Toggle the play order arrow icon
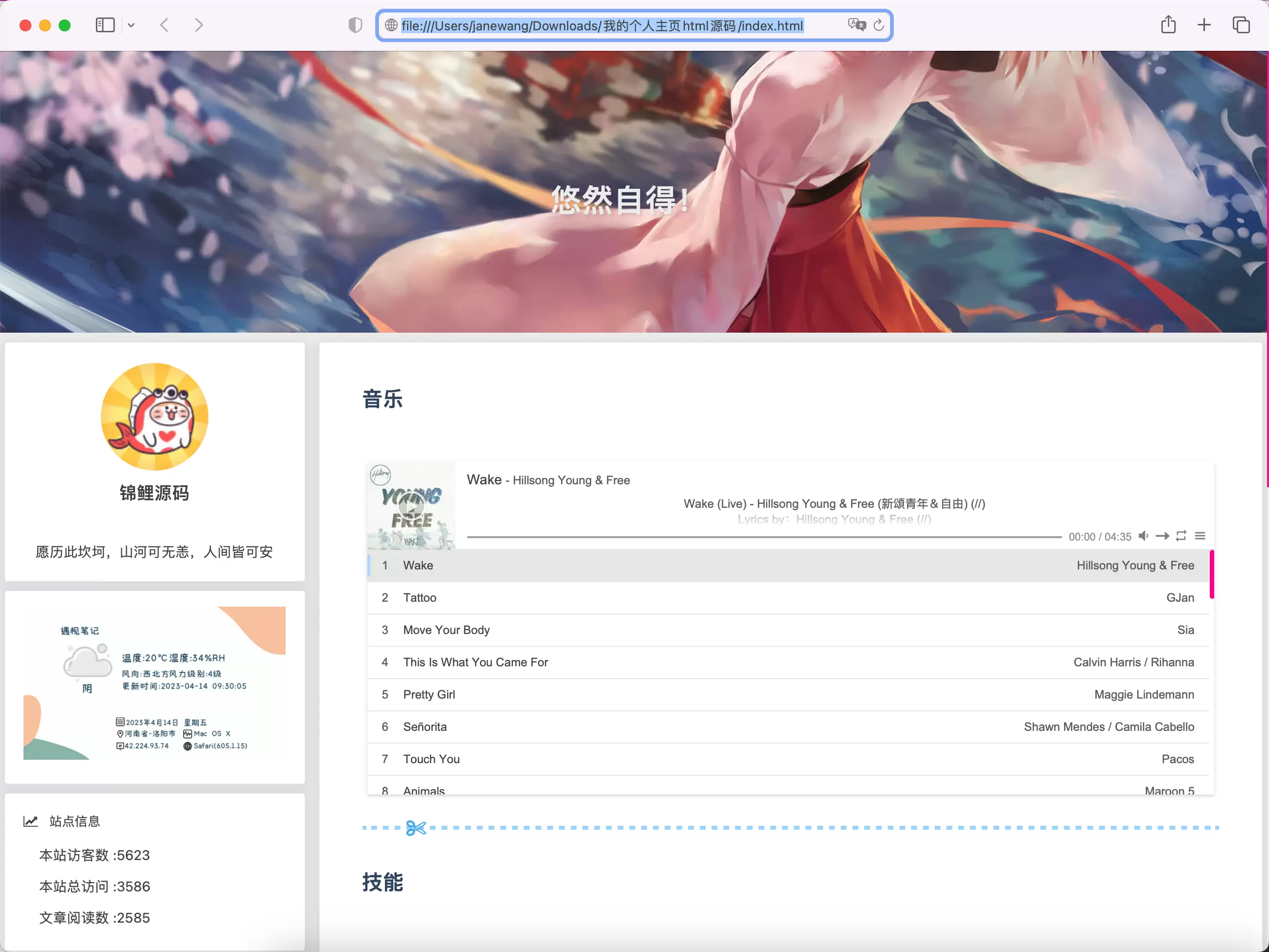Screen dimensions: 1269x952 (x=1162, y=536)
